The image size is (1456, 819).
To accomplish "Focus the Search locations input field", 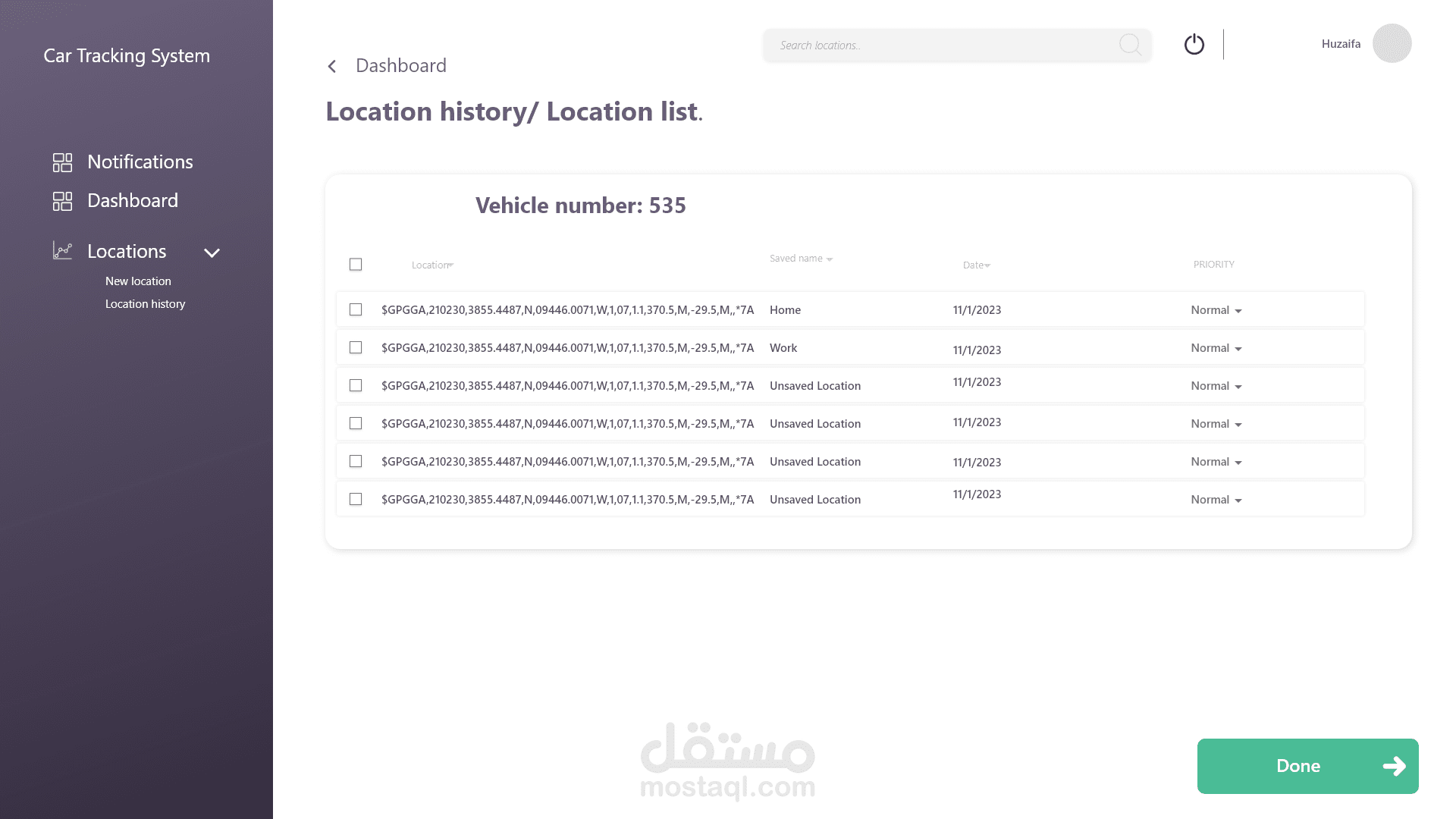I will [940, 45].
